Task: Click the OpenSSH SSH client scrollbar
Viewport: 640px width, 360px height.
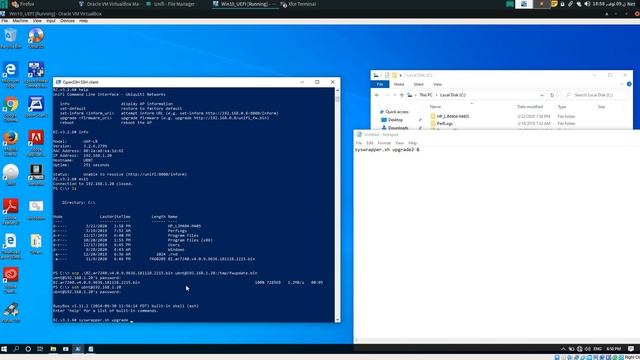Action: coord(338,205)
